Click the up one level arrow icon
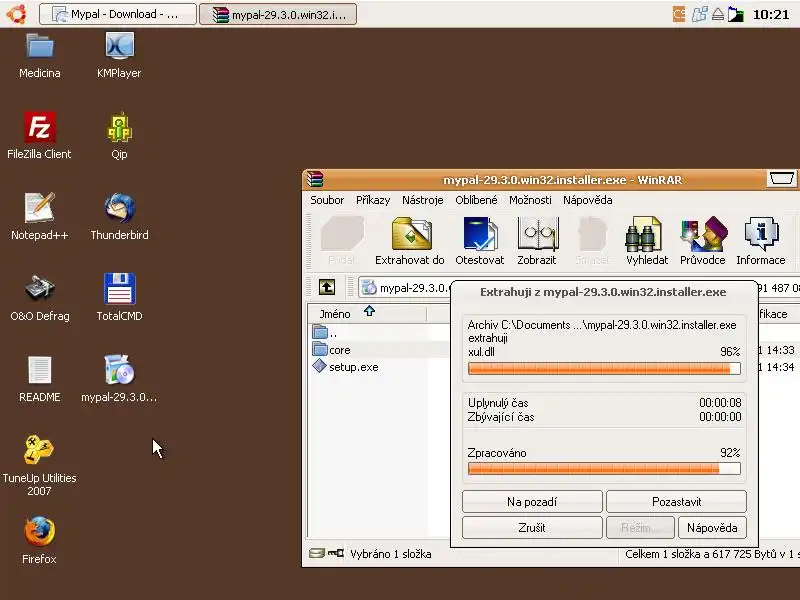Viewport: 800px width, 600px height. (x=327, y=287)
